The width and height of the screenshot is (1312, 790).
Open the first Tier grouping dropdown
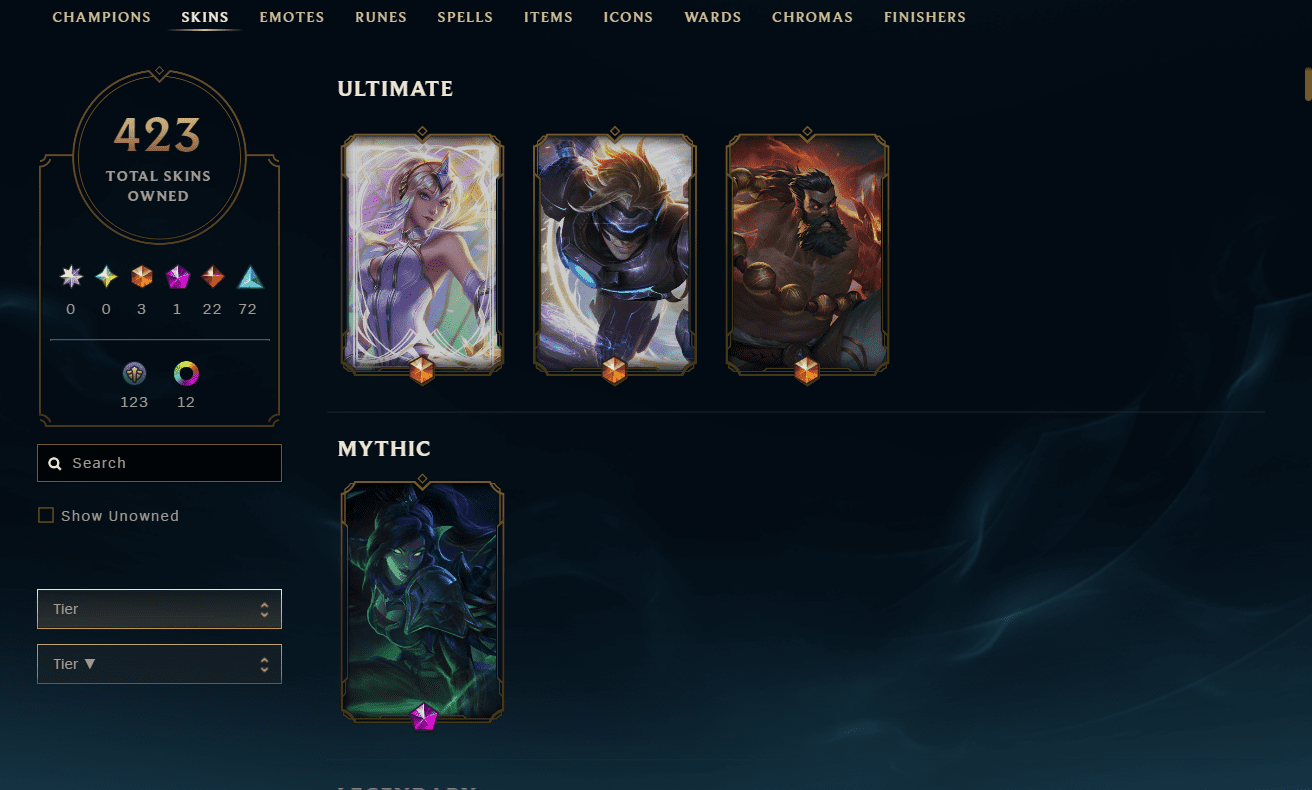159,609
